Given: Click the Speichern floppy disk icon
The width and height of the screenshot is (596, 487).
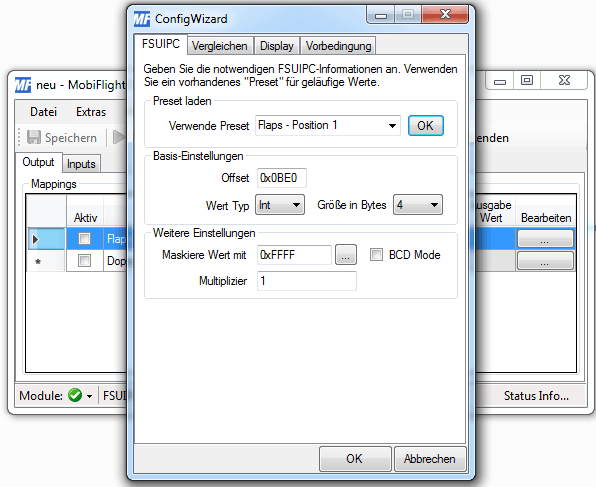Looking at the screenshot, I should coord(34,137).
